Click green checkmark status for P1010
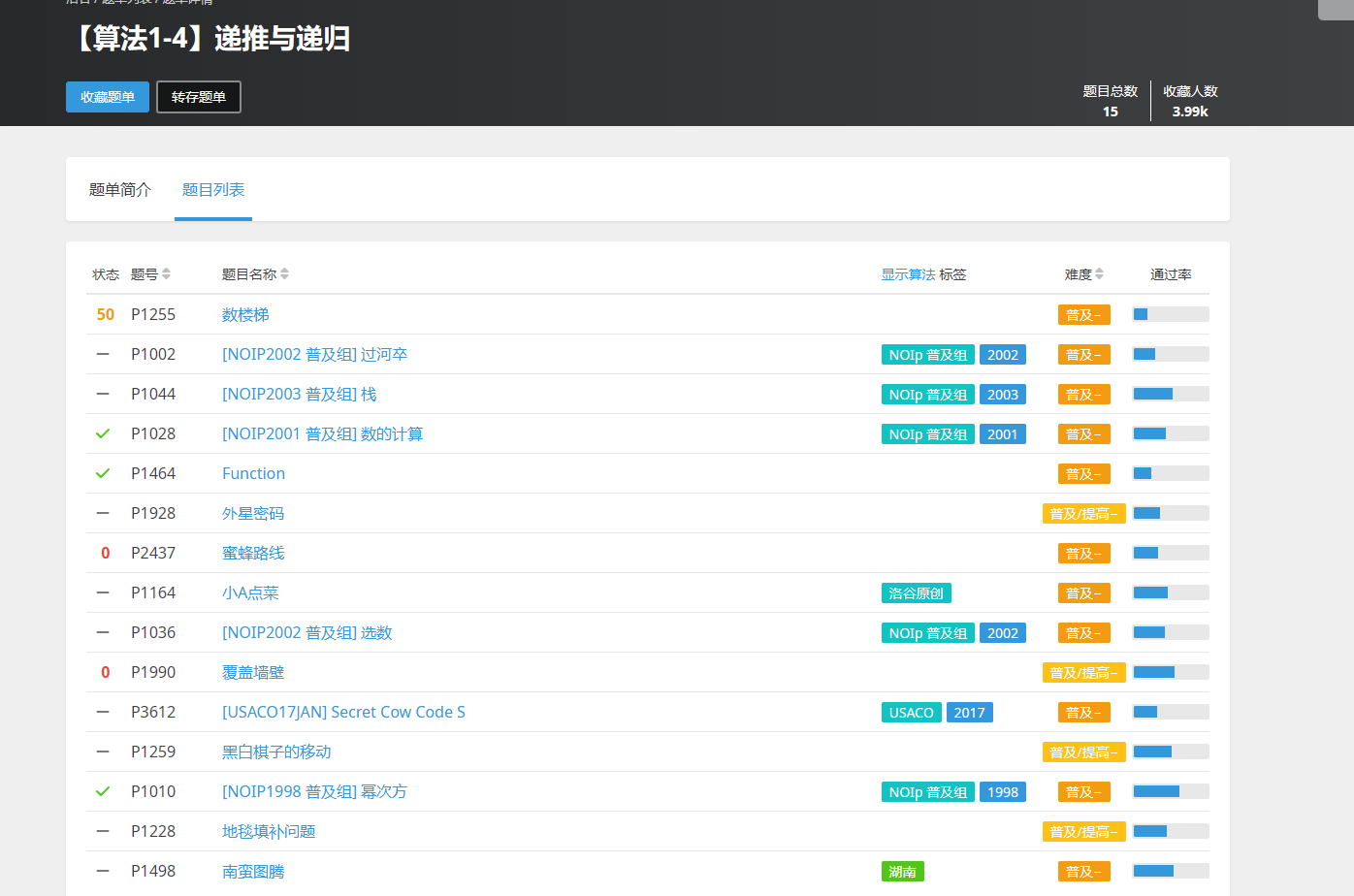1354x896 pixels. [103, 791]
